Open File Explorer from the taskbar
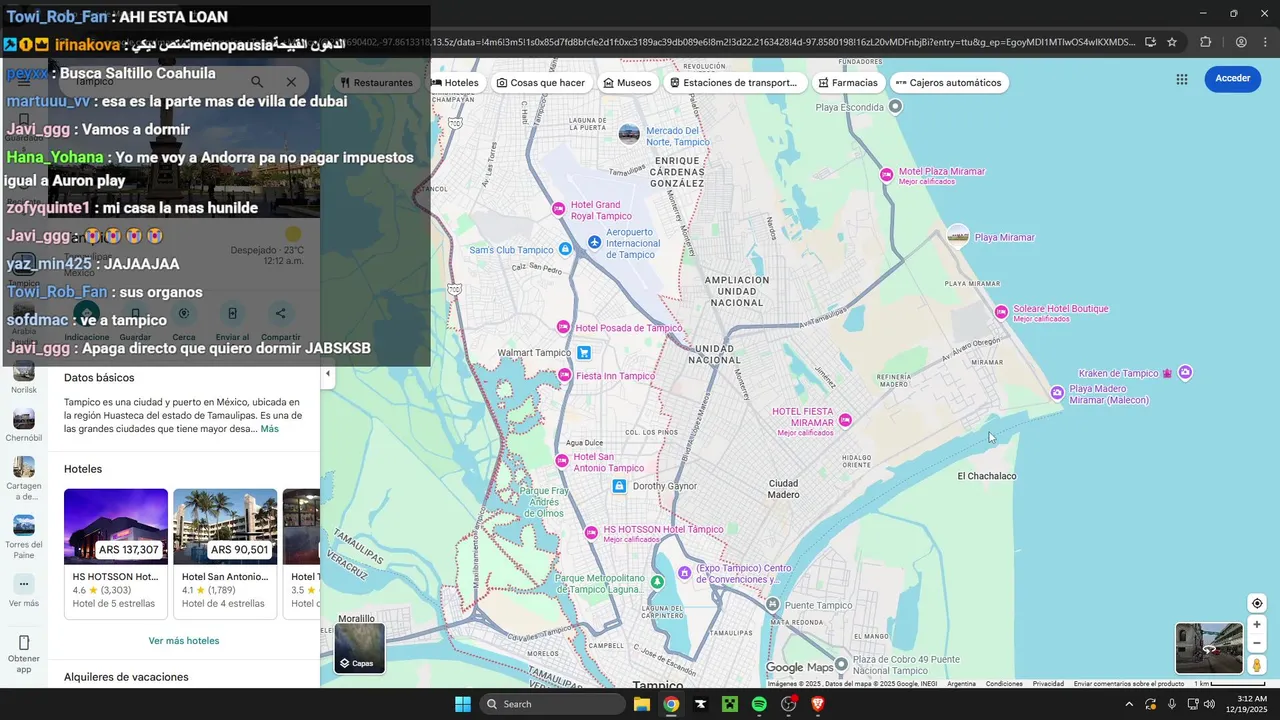Viewport: 1280px width, 720px height. pos(642,704)
